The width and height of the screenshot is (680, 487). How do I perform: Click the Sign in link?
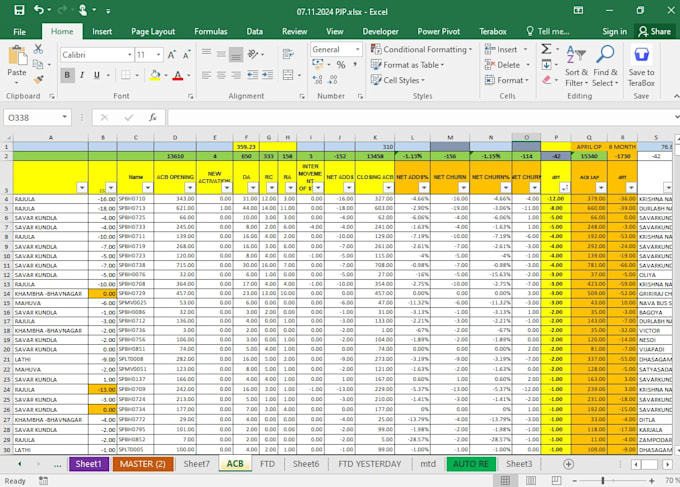pyautogui.click(x=615, y=32)
